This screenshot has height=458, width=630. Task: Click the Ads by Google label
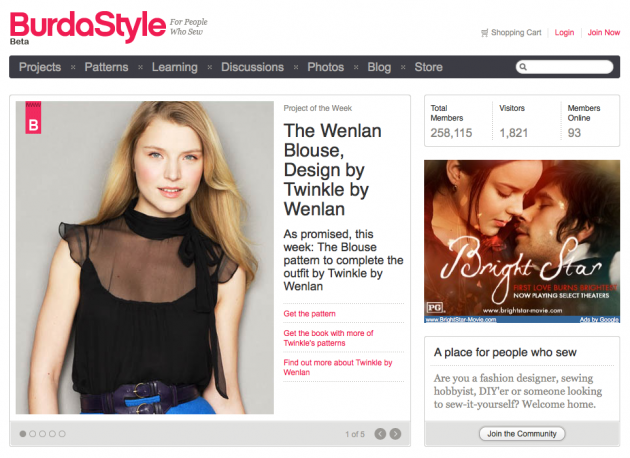point(599,319)
